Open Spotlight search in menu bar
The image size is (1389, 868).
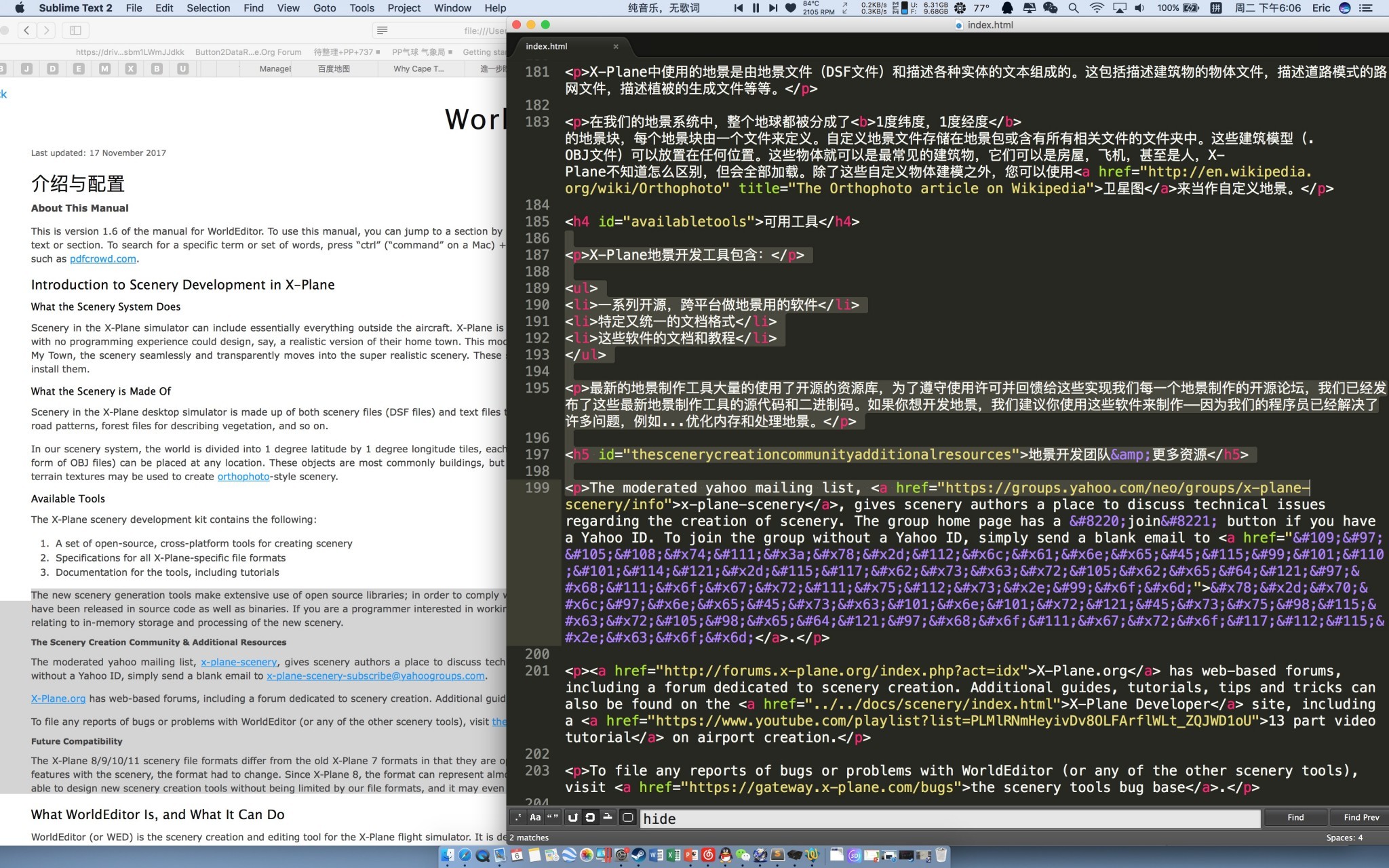pyautogui.click(x=1074, y=8)
